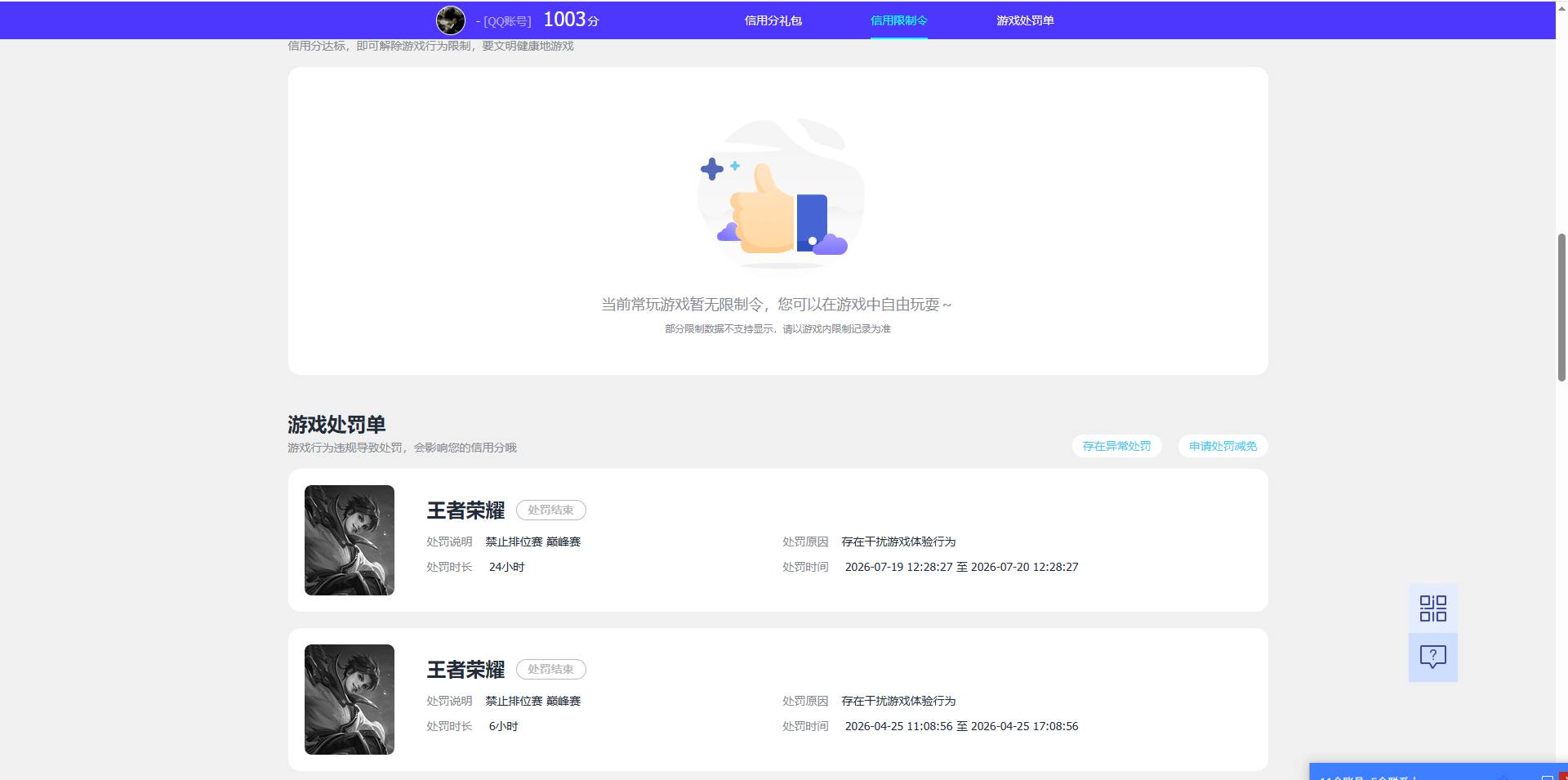Open the help chat question icon
The height and width of the screenshot is (780, 1568).
click(x=1432, y=657)
